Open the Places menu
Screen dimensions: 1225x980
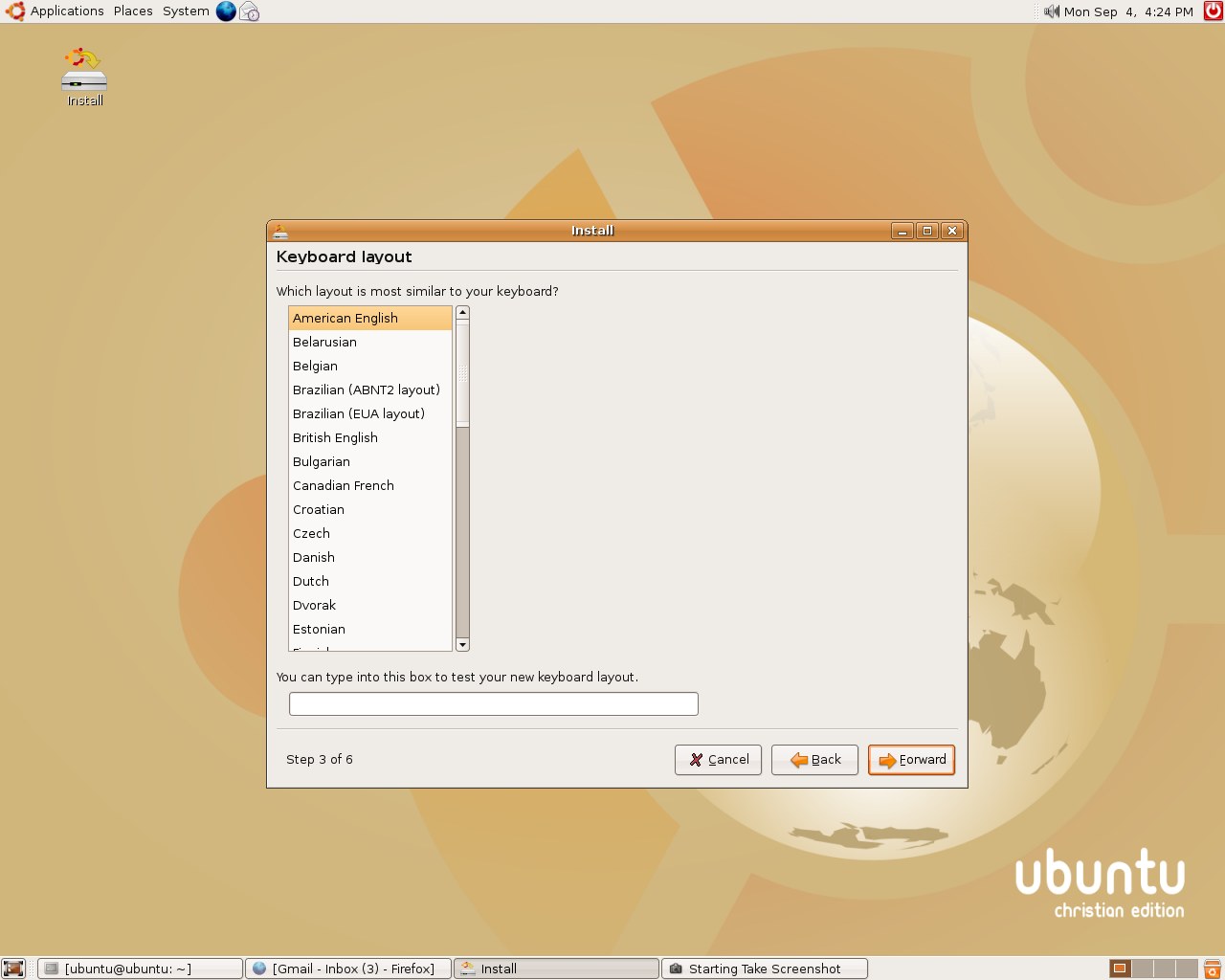(133, 11)
